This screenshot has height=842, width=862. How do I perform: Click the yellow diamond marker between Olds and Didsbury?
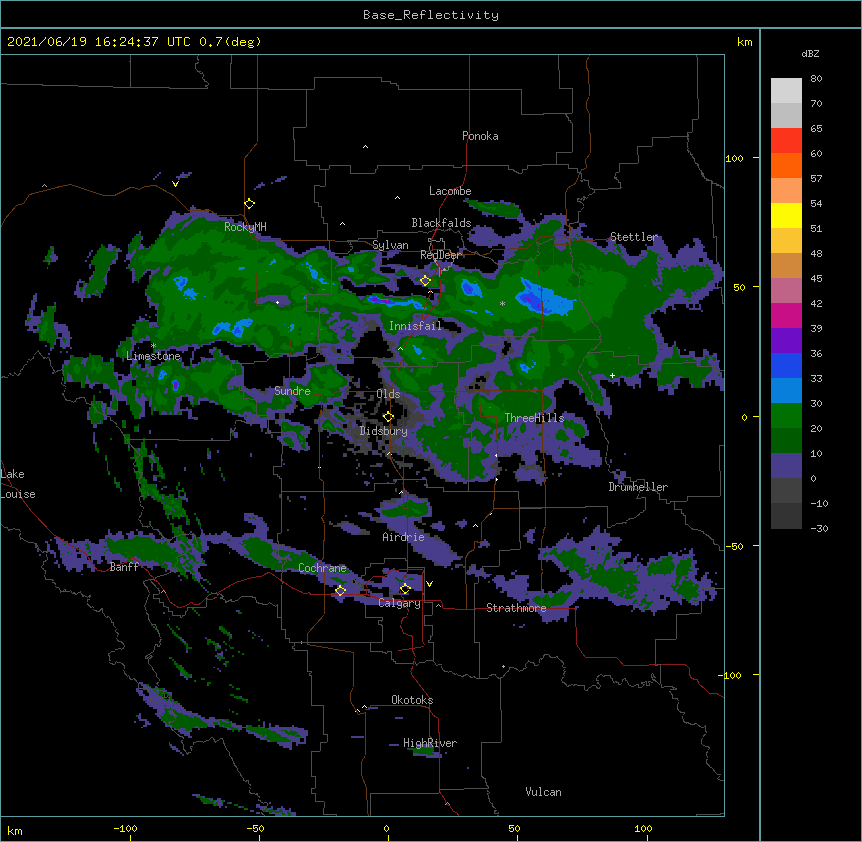(388, 416)
